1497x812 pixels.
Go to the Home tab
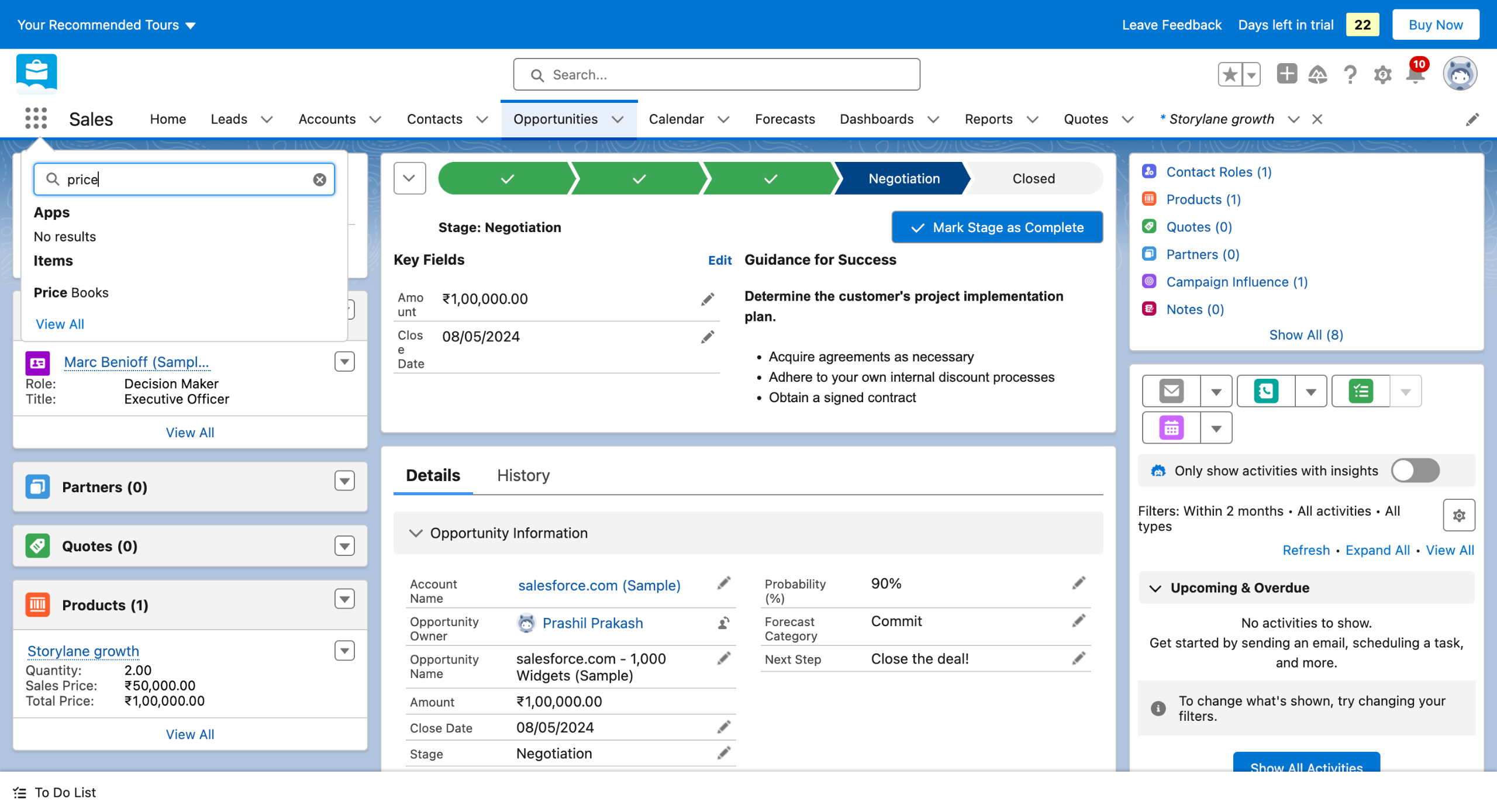(168, 119)
